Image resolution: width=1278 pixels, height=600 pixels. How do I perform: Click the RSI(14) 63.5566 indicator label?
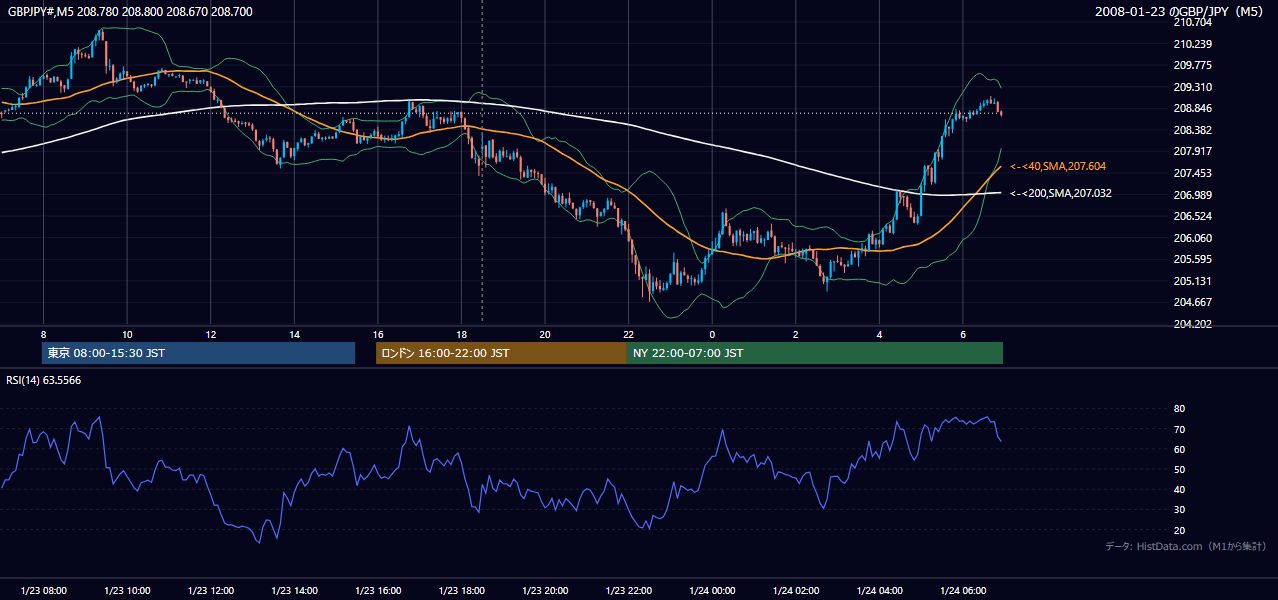point(45,380)
